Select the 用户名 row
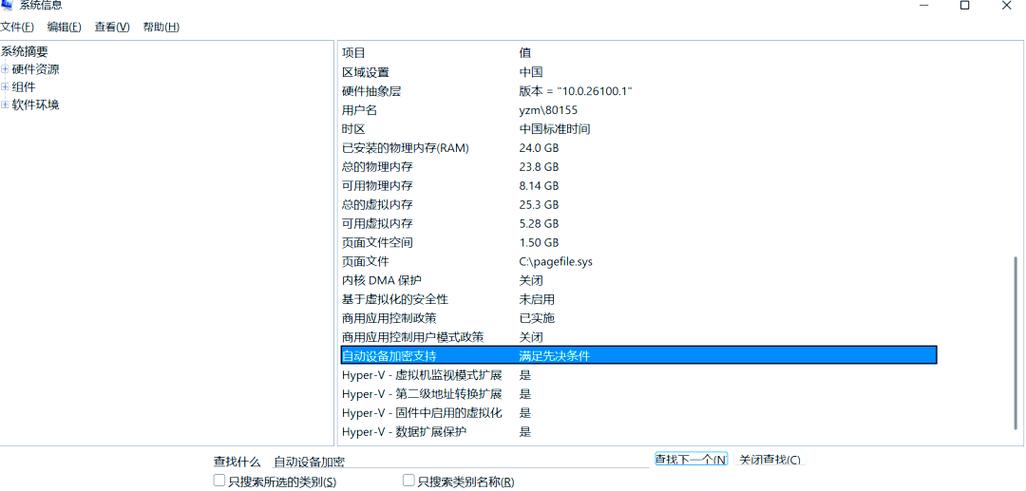Viewport: 1026px width, 491px height. pyautogui.click(x=639, y=110)
